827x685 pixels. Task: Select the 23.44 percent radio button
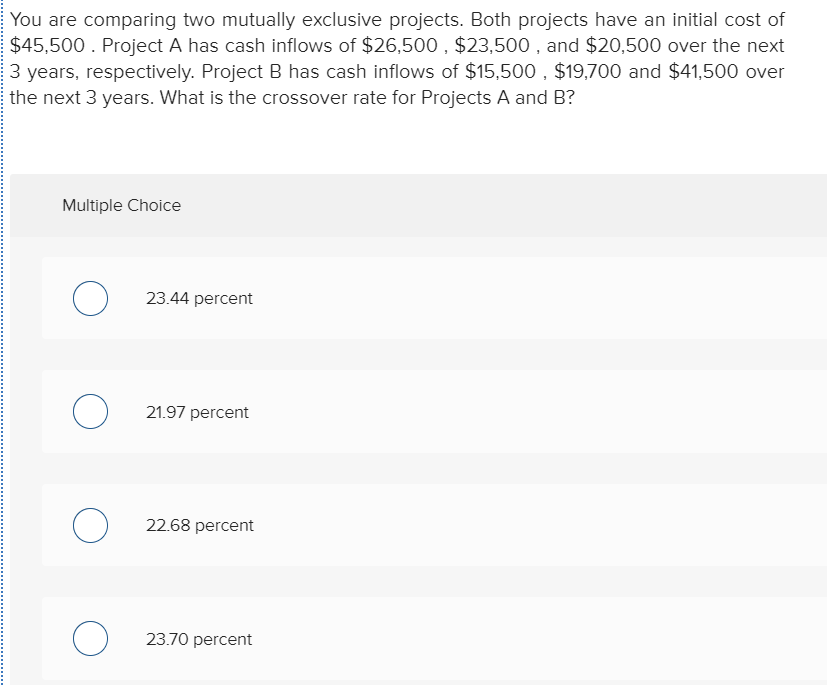[90, 297]
